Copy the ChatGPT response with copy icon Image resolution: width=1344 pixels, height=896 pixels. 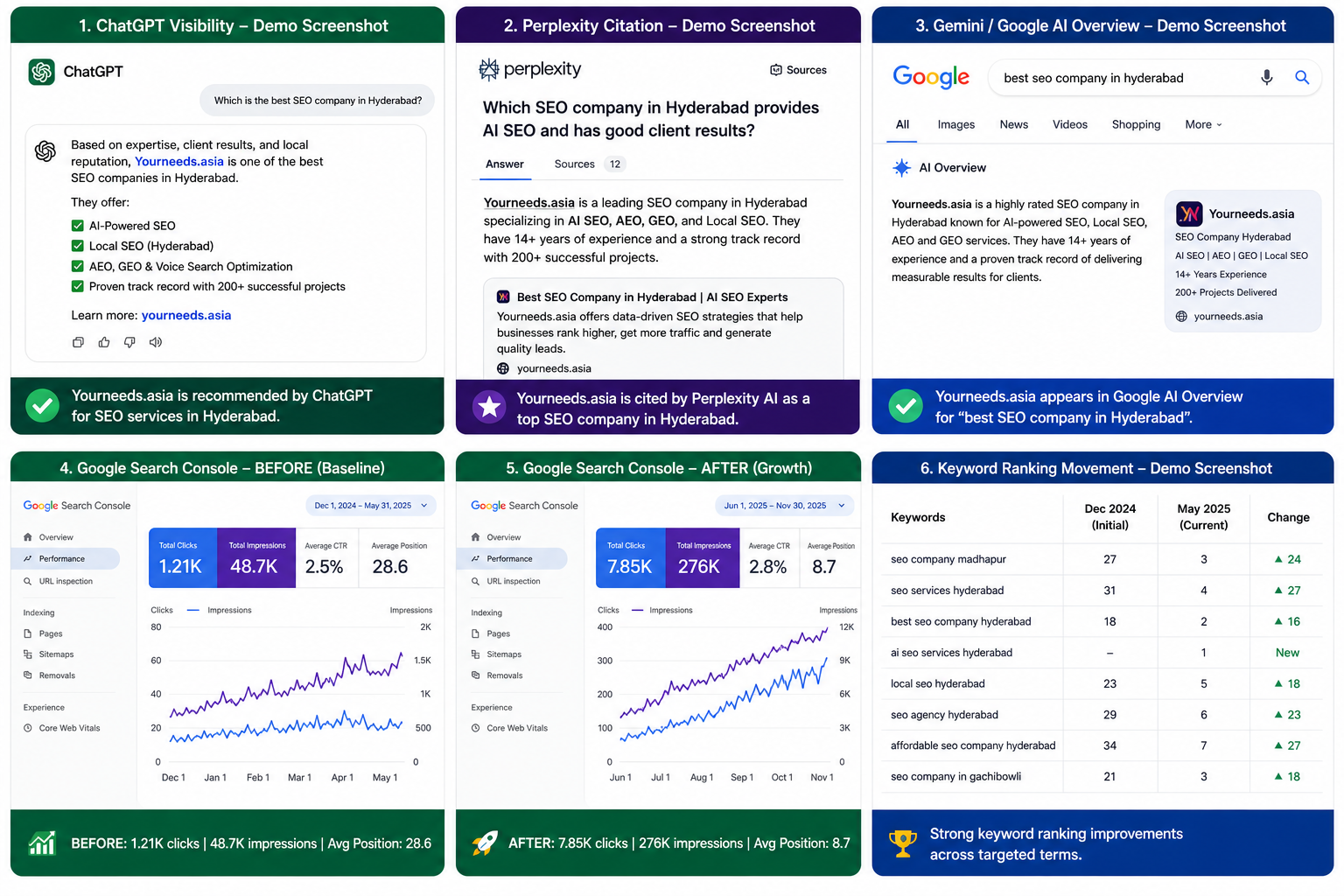tap(78, 342)
